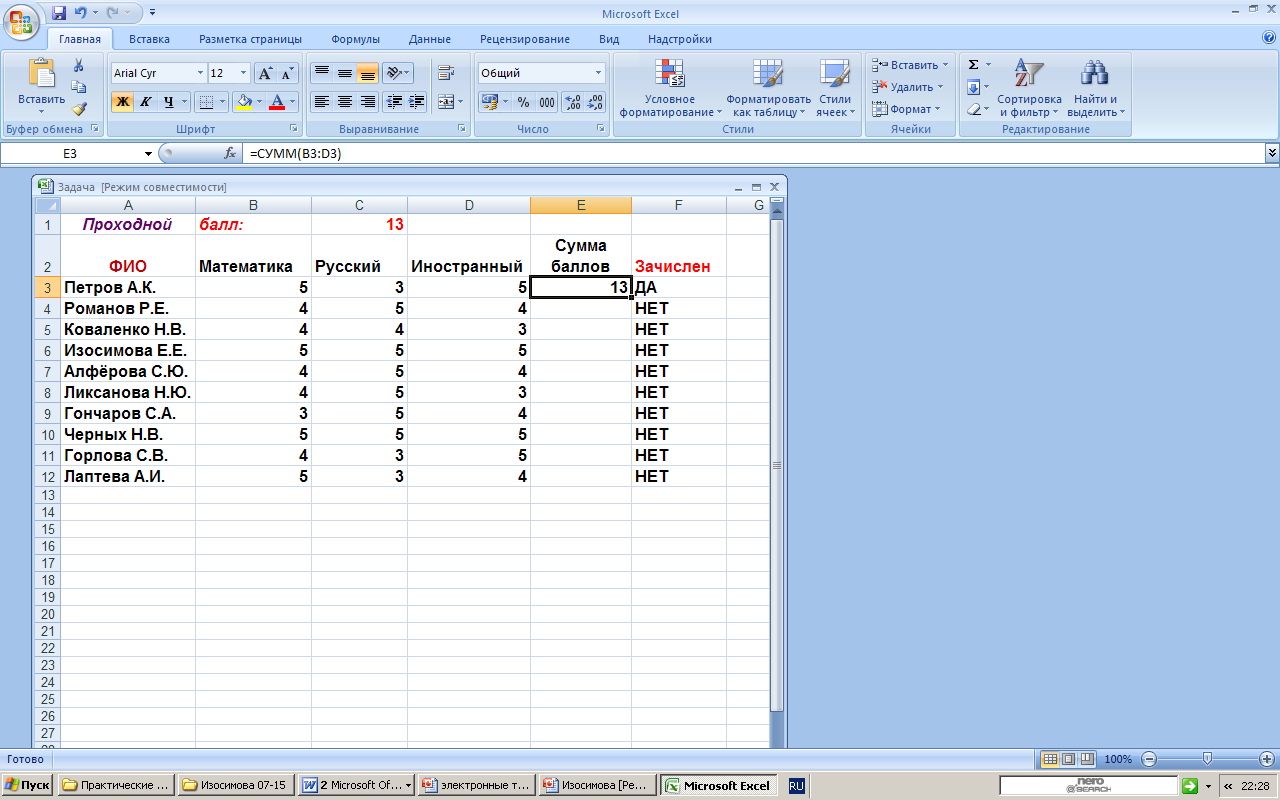The height and width of the screenshot is (800, 1280).
Task: Open the number format dropdown showing Общий
Action: 599,74
